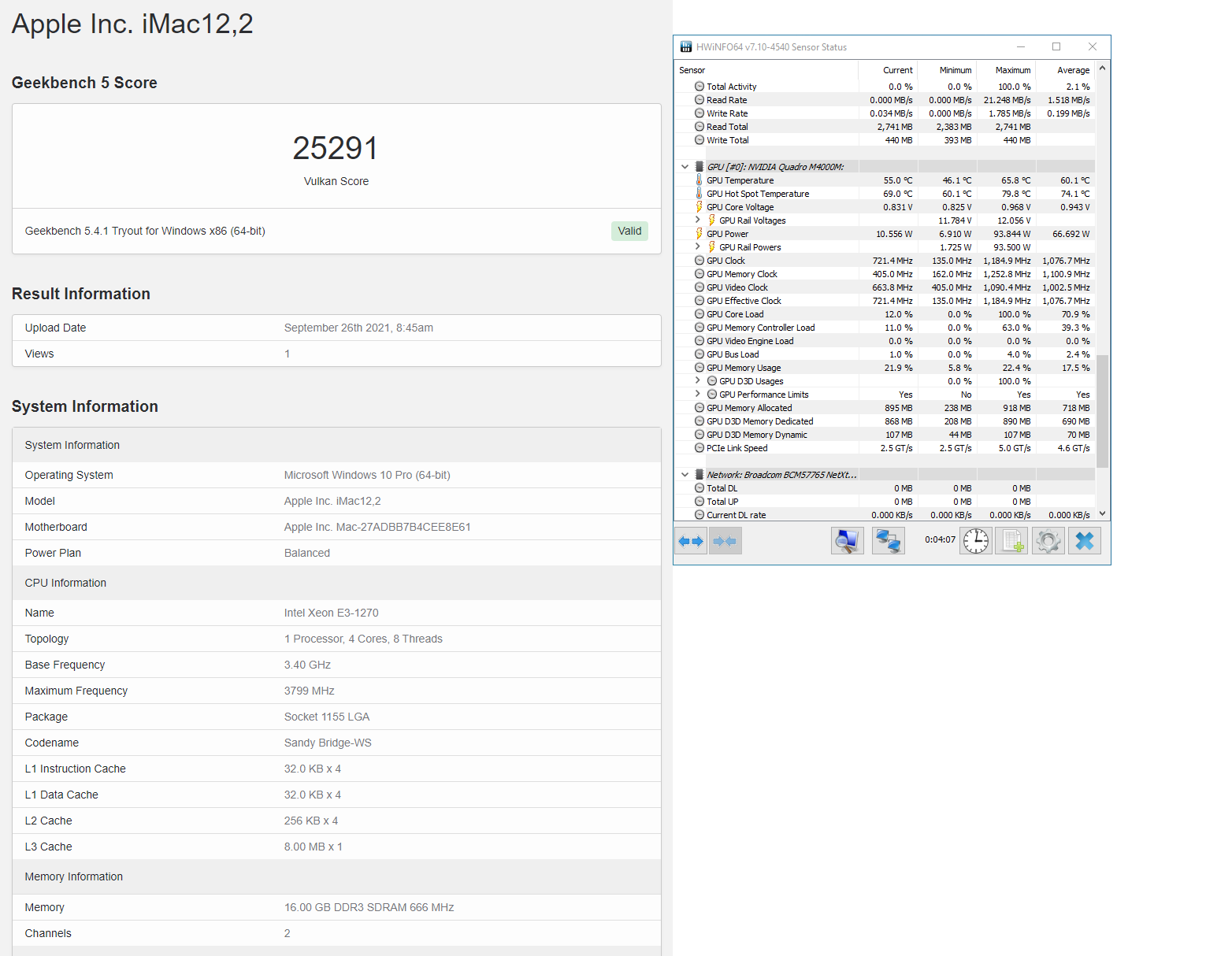This screenshot has height=956, width=1232.
Task: Click the Socket 1155 LGA value
Action: (327, 717)
